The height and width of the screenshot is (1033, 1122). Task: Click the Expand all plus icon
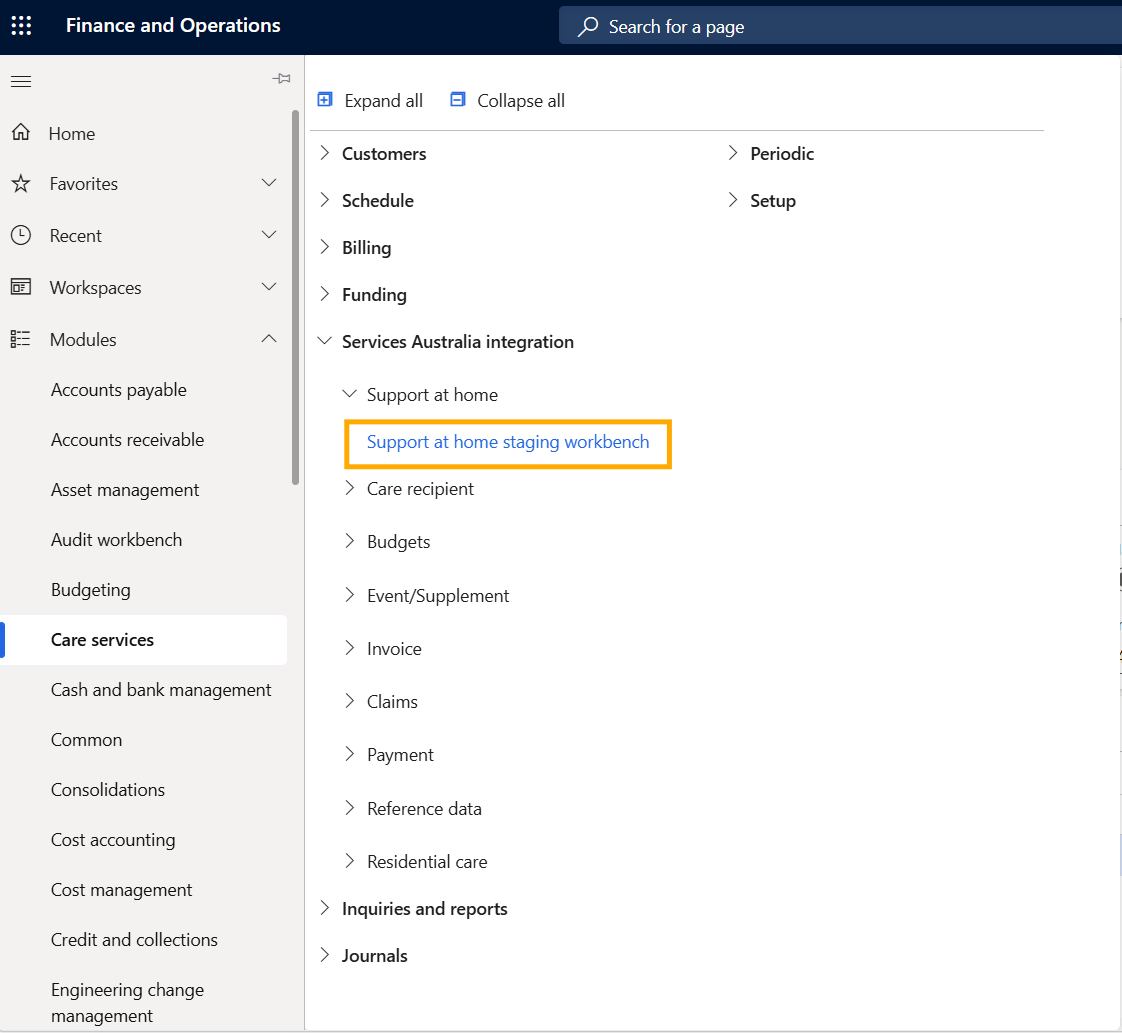pos(325,99)
